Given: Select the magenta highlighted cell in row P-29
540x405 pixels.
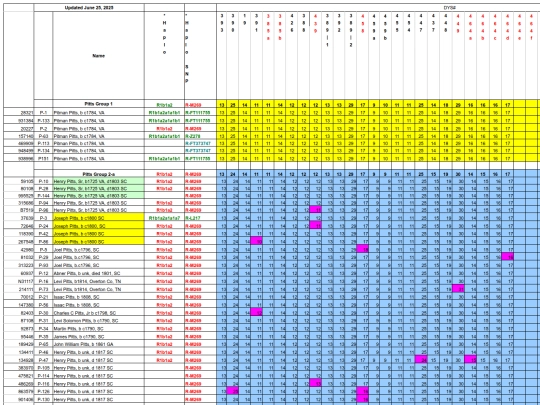Looking at the screenshot, I should click(x=508, y=257).
